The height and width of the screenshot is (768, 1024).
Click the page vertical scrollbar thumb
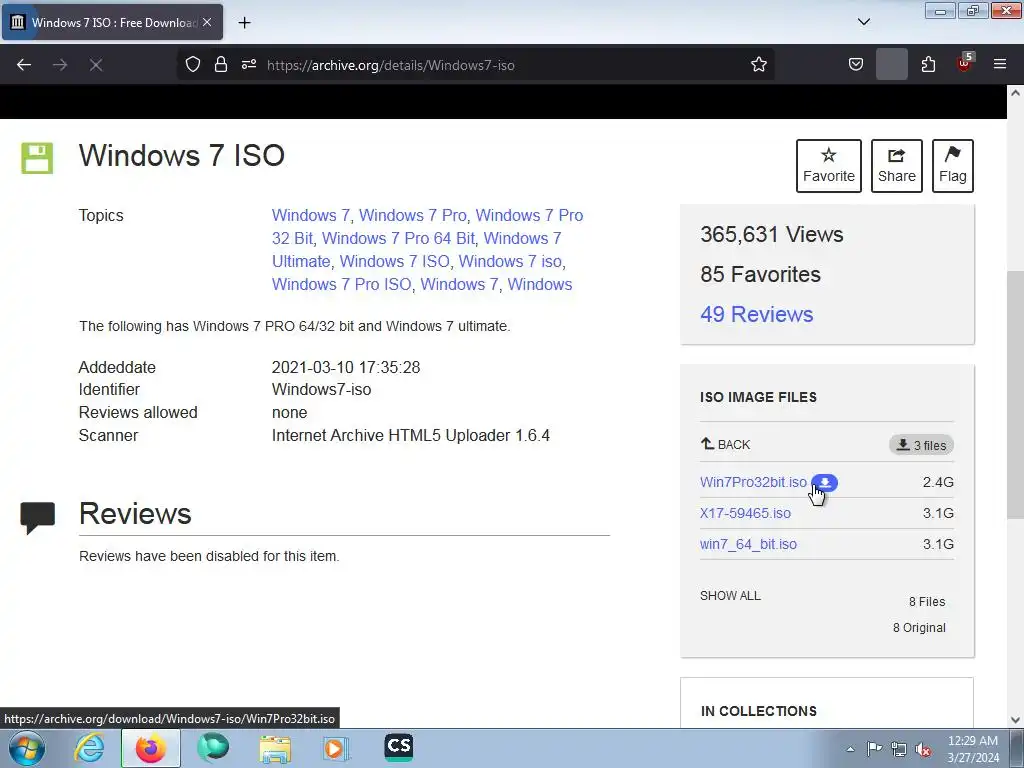[1015, 395]
